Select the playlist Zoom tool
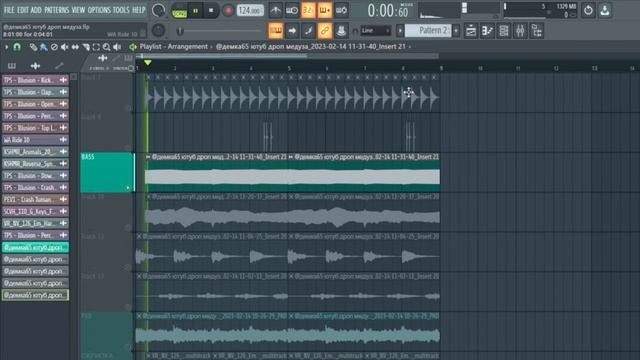This screenshot has height=360, width=640. (x=107, y=47)
